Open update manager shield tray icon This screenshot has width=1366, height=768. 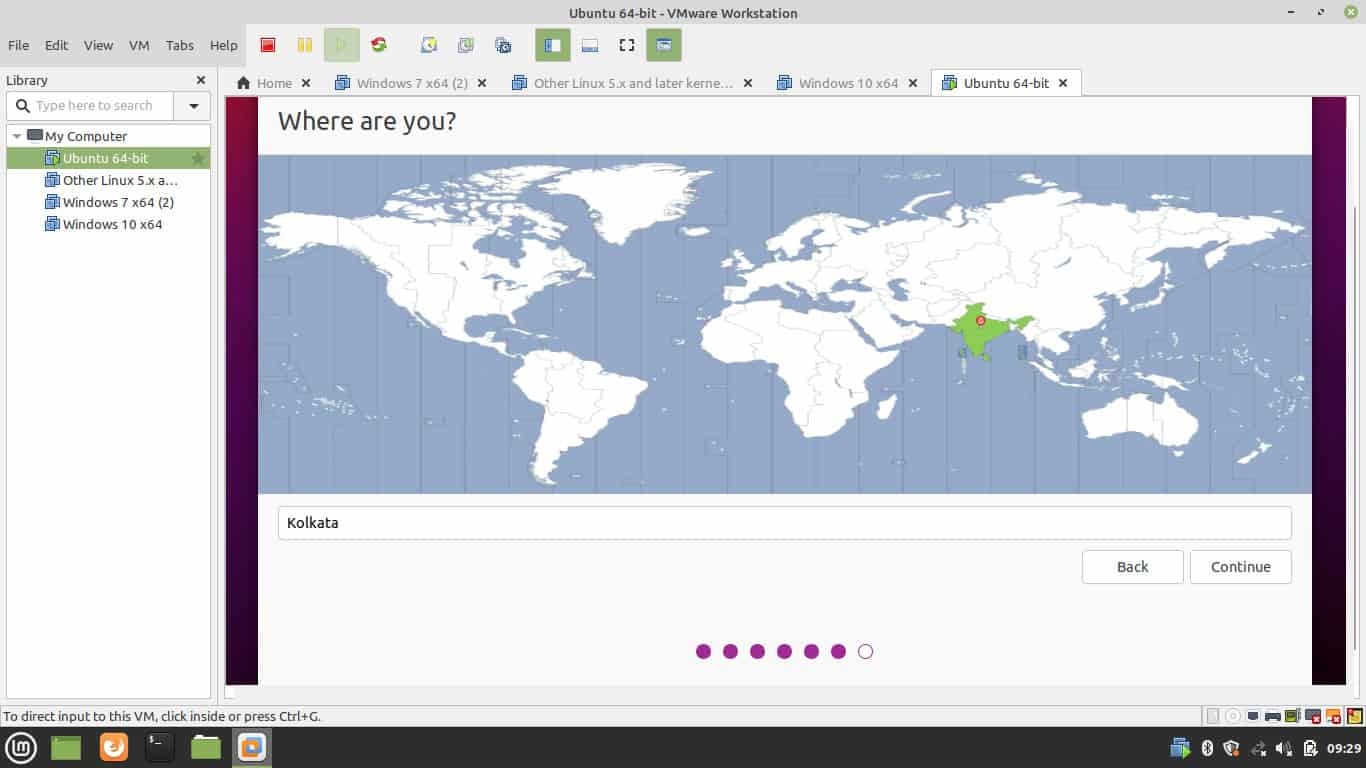(x=1232, y=748)
